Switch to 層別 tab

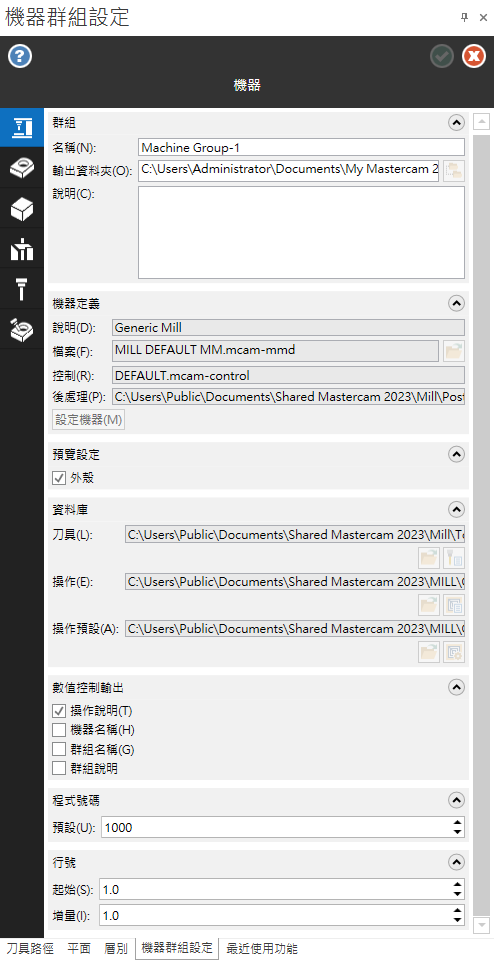[116, 949]
